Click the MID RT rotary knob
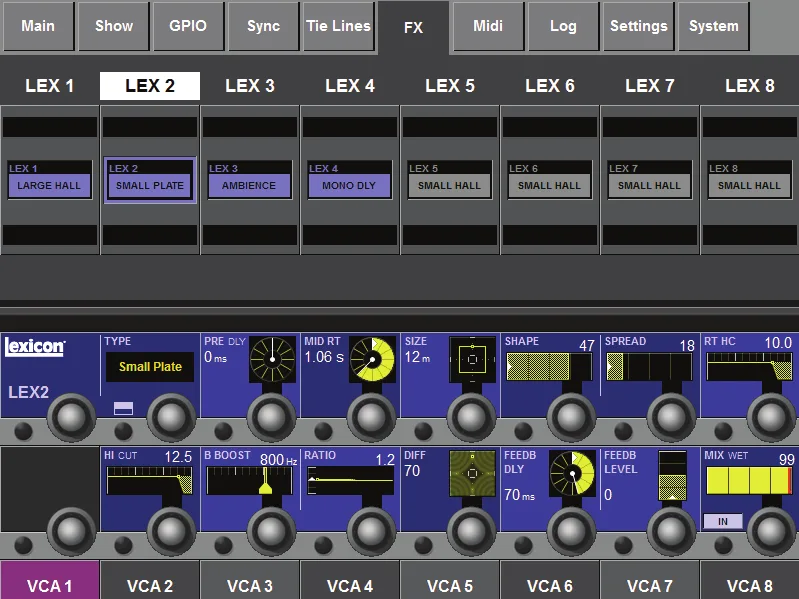799x599 pixels. (371, 417)
